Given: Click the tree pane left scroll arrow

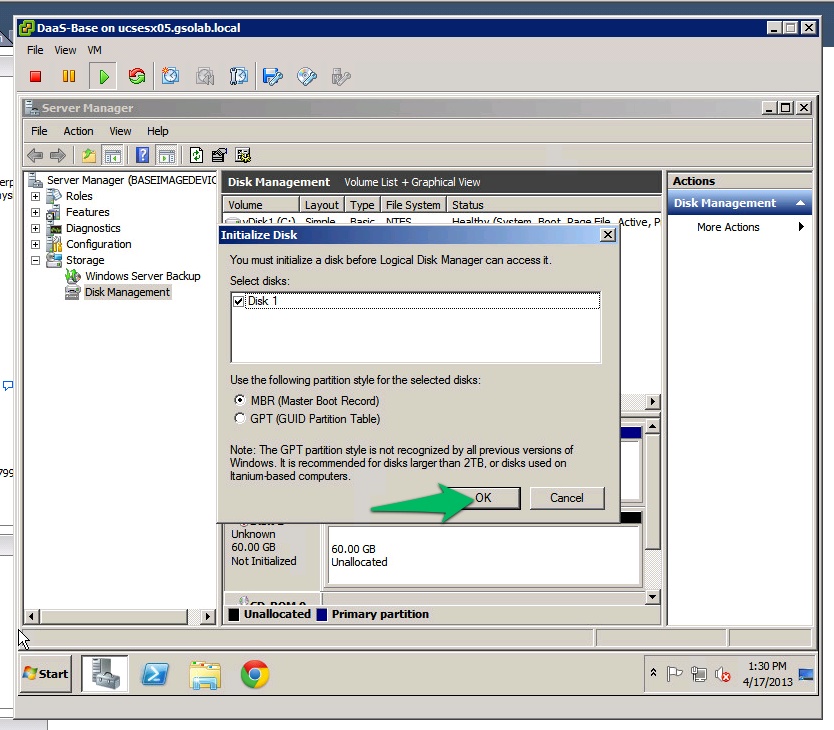Looking at the screenshot, I should click(x=31, y=617).
